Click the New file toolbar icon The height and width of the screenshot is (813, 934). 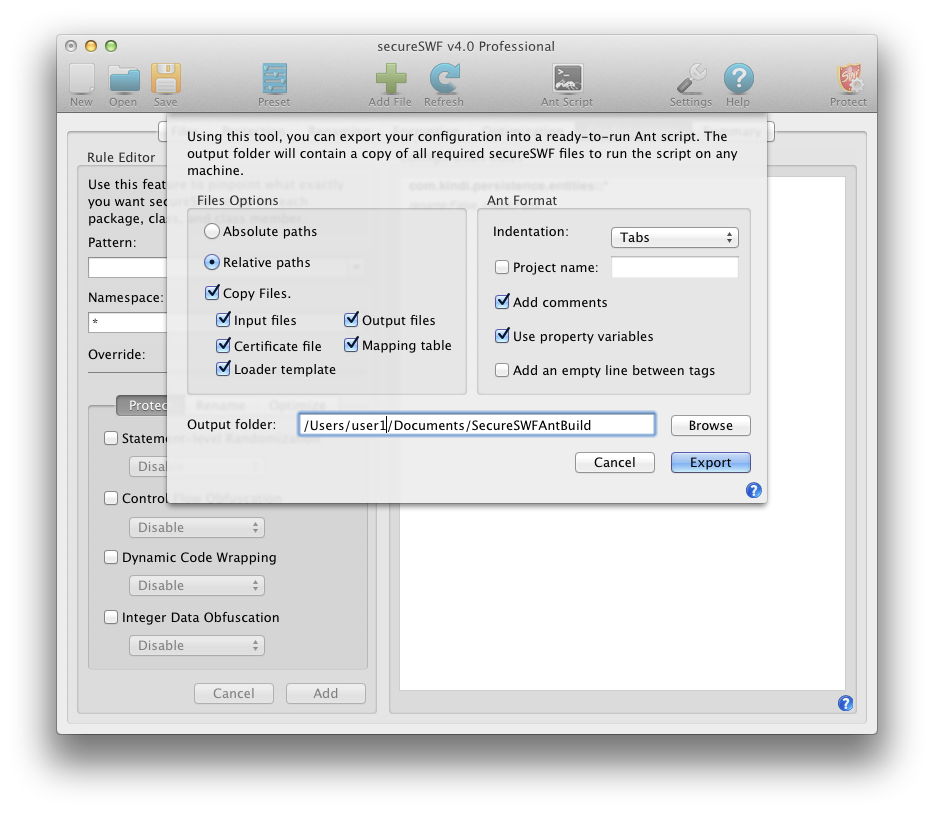(82, 80)
